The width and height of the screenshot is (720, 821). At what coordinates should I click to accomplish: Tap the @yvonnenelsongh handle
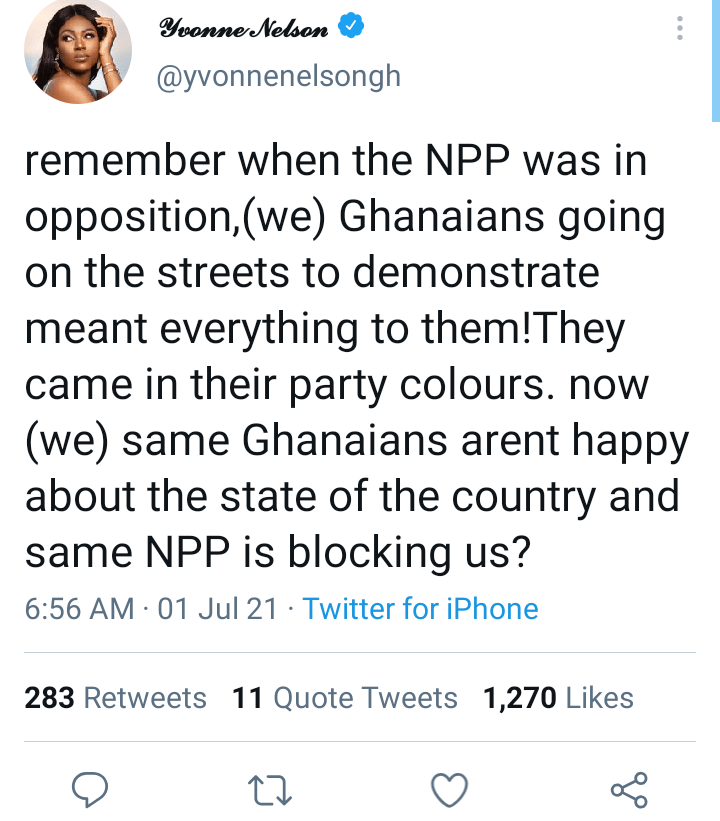[x=279, y=77]
